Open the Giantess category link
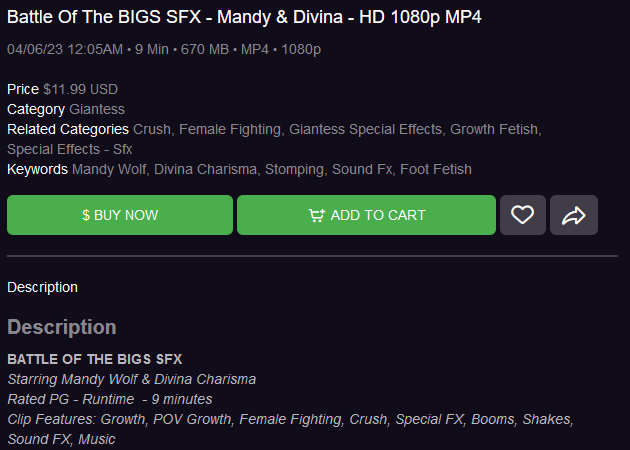 click(x=97, y=109)
